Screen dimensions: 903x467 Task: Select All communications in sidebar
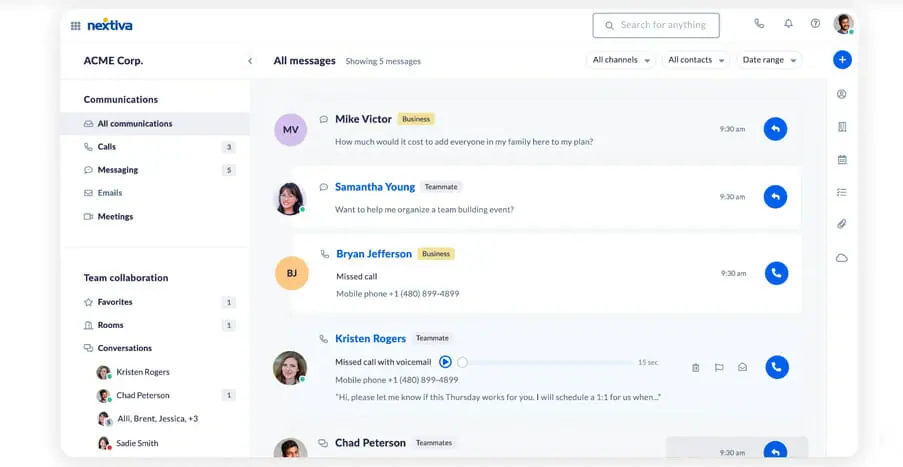pyautogui.click(x=155, y=123)
